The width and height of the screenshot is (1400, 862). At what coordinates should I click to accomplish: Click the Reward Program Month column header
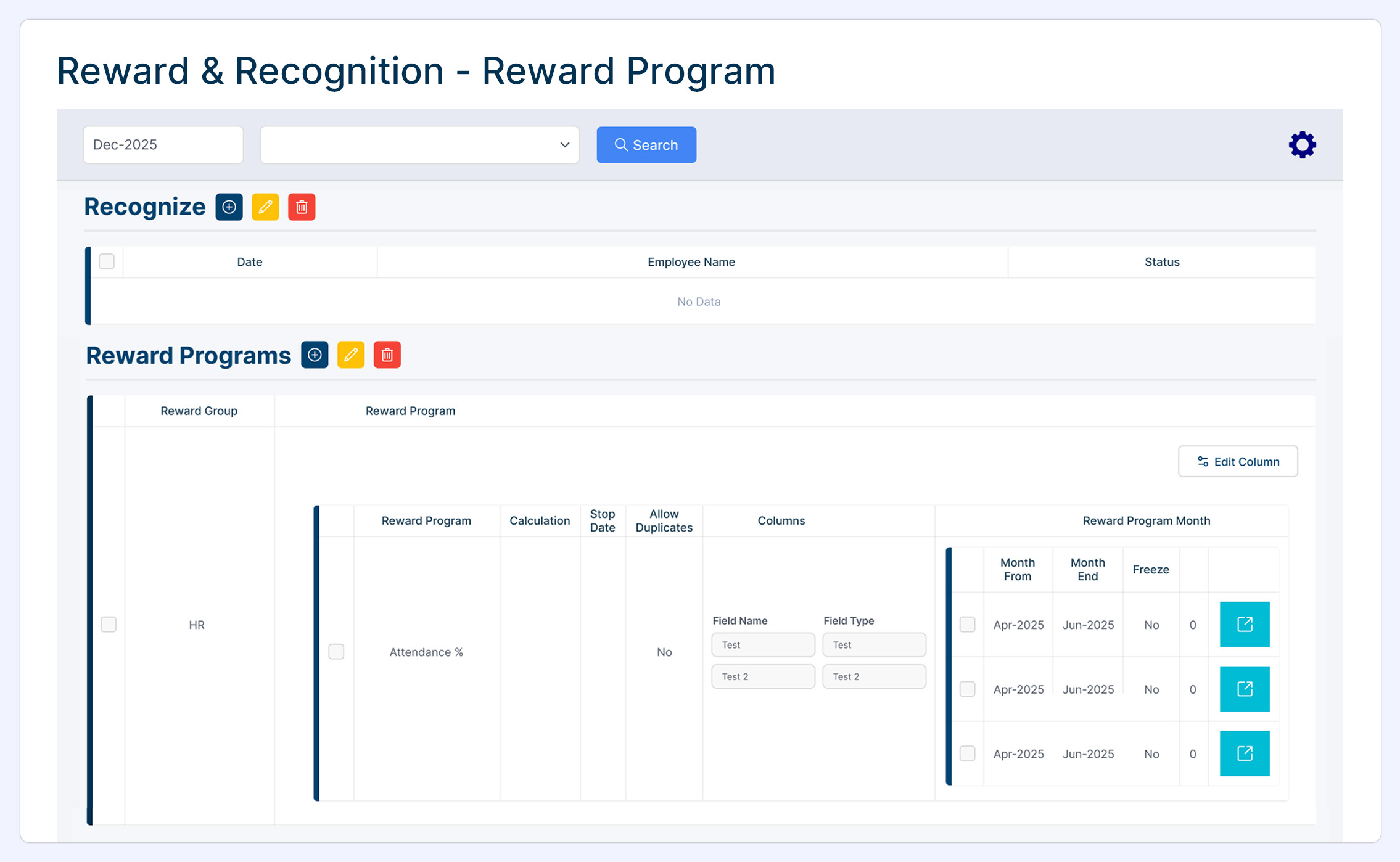click(x=1146, y=521)
